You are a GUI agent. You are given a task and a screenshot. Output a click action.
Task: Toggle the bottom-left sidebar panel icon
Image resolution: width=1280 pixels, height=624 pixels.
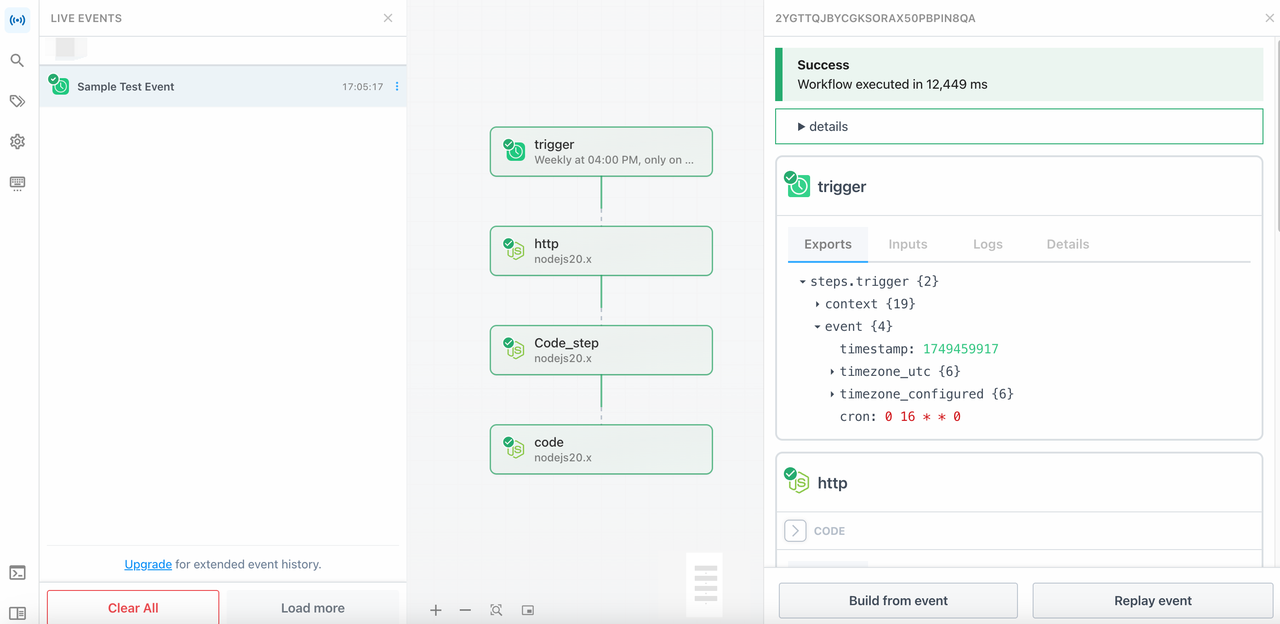coord(17,613)
